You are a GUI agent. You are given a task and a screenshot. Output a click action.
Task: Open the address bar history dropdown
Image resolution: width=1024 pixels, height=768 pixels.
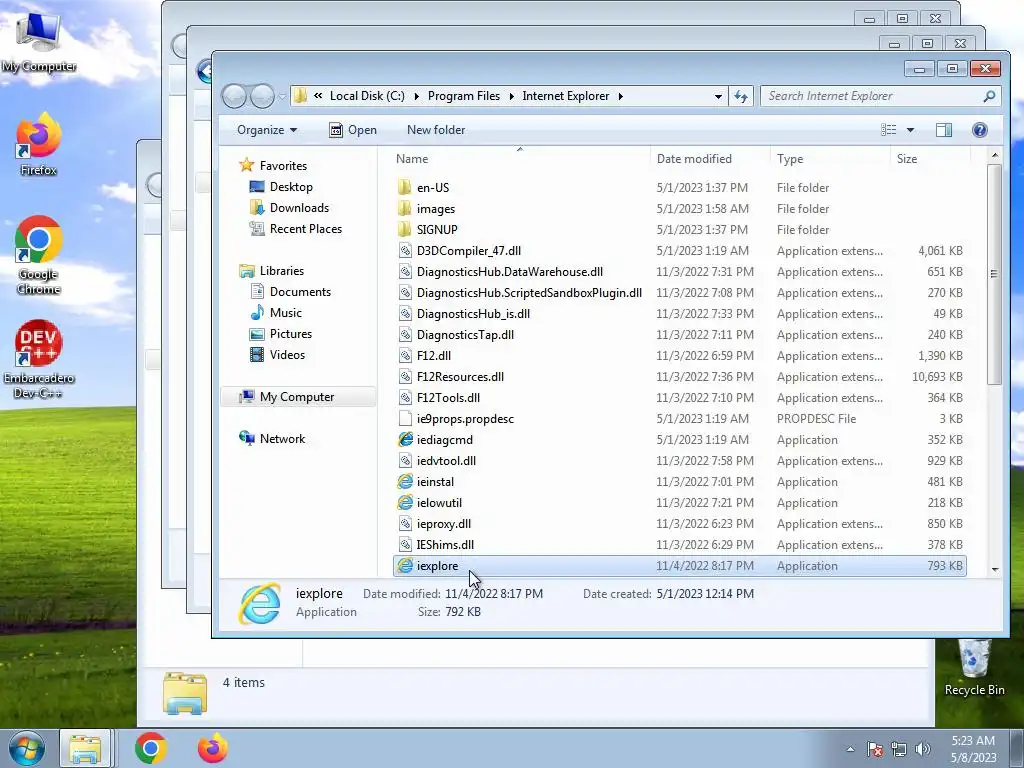pos(718,96)
